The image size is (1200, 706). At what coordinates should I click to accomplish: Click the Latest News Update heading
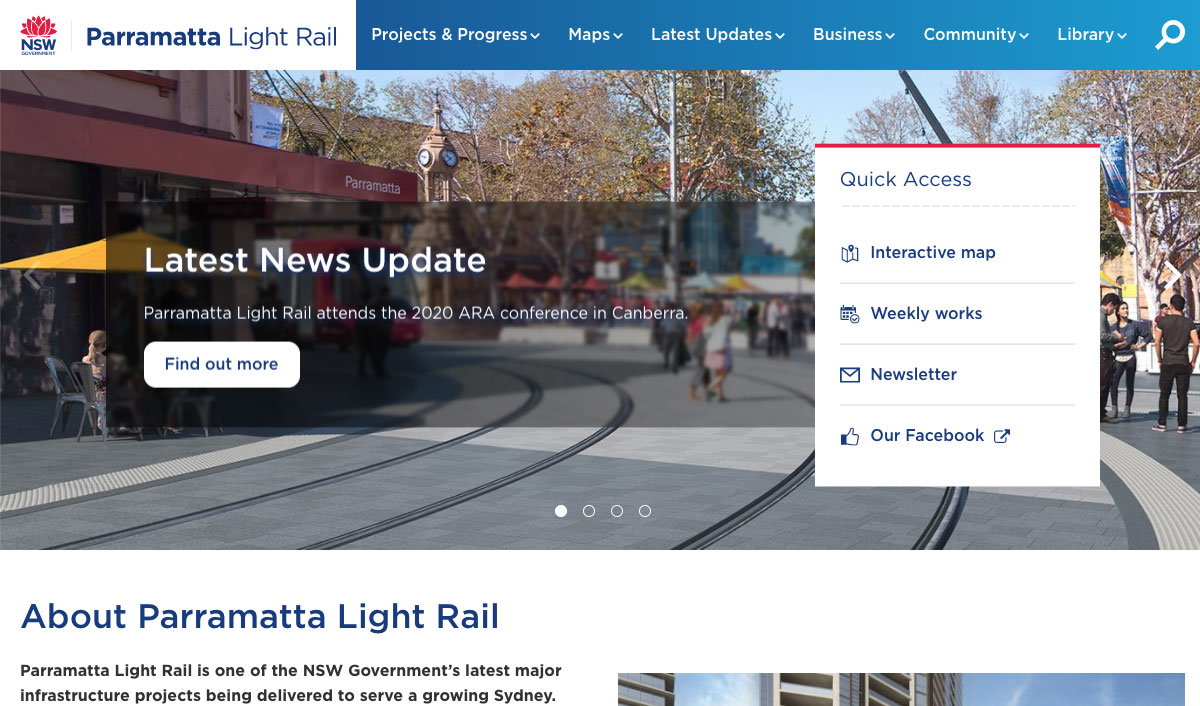coord(315,260)
